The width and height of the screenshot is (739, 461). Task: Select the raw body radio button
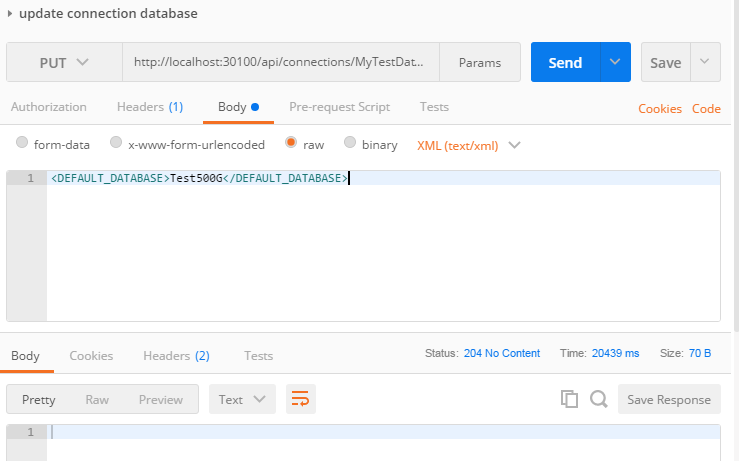(x=291, y=142)
